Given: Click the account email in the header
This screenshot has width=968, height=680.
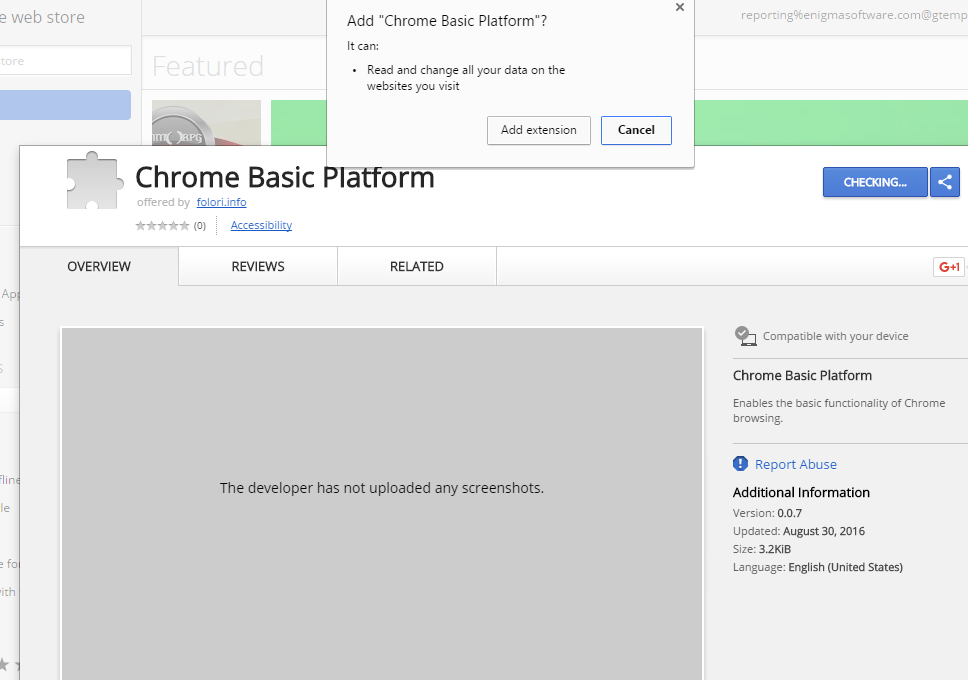Looking at the screenshot, I should click(x=853, y=15).
